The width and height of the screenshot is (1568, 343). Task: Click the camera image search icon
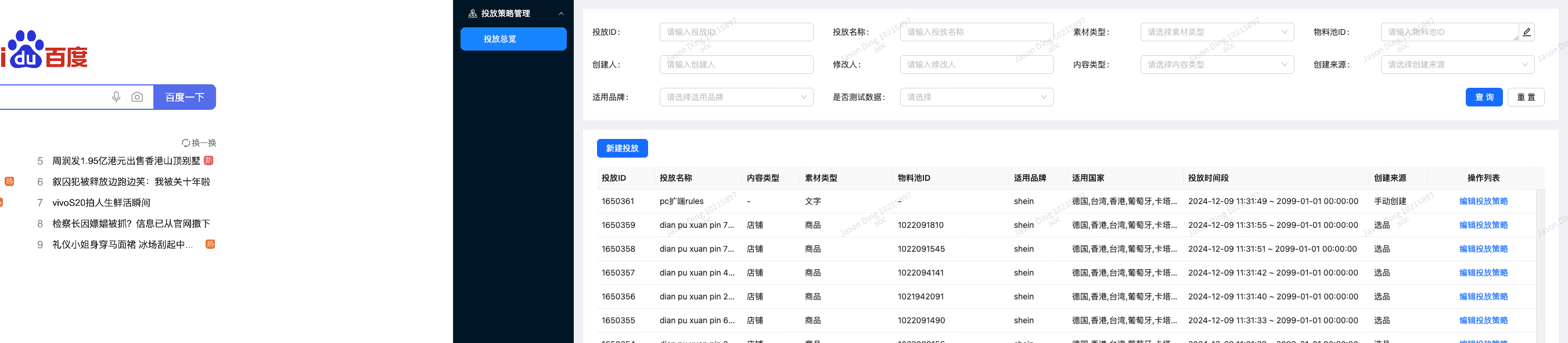tap(138, 97)
